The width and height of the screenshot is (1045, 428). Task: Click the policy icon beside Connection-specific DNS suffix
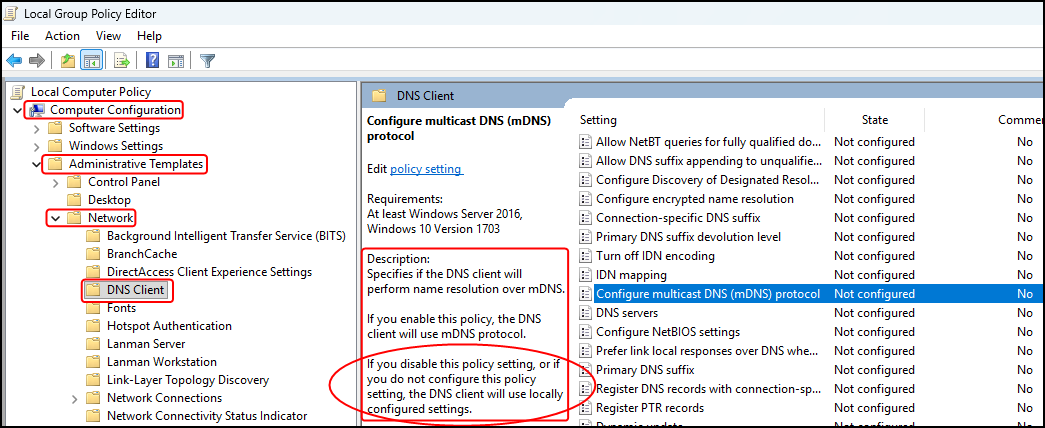click(586, 218)
